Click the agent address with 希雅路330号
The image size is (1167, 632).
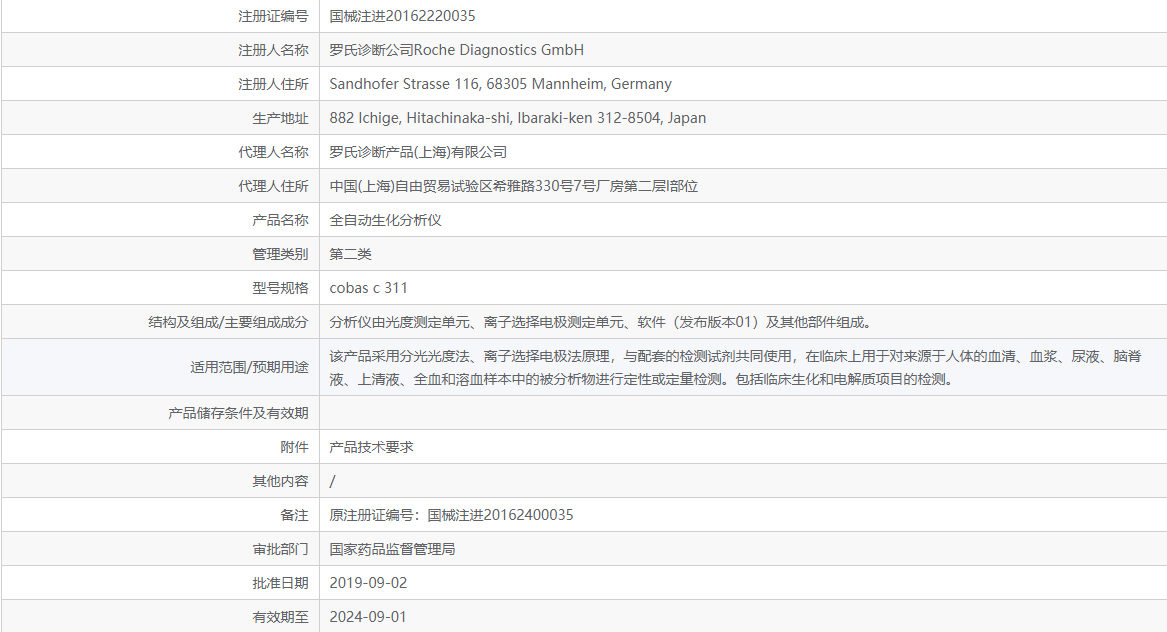click(514, 186)
